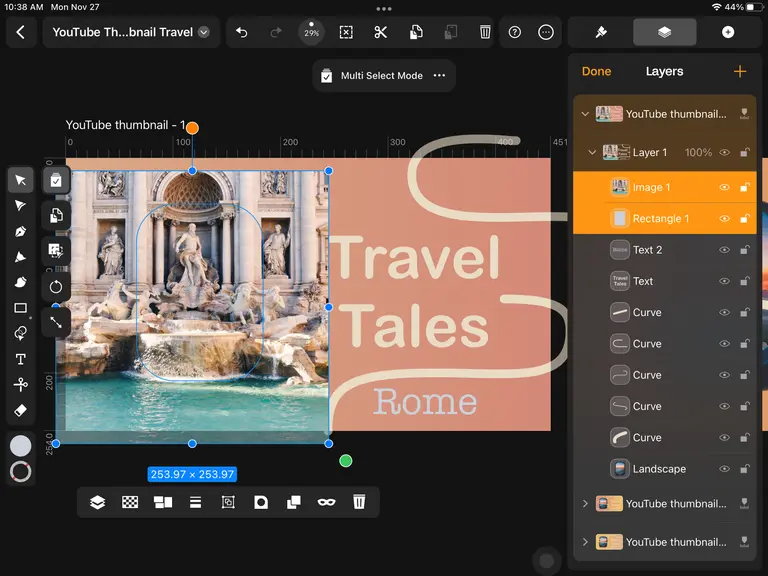Cut selection with the scissors icon
768x576 pixels.
381,32
